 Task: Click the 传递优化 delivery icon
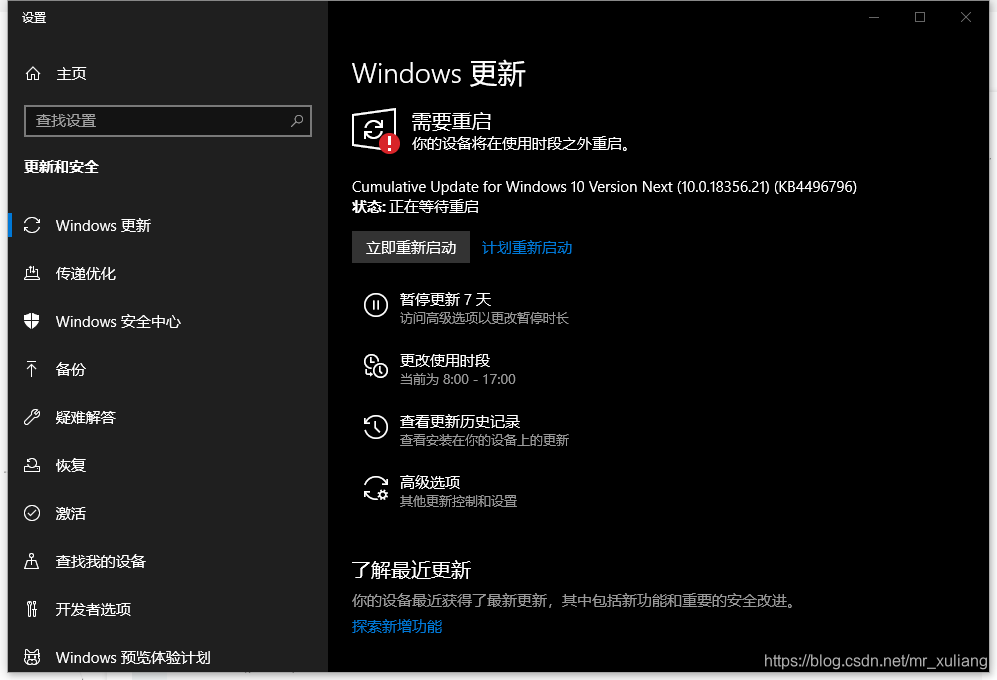(32, 274)
